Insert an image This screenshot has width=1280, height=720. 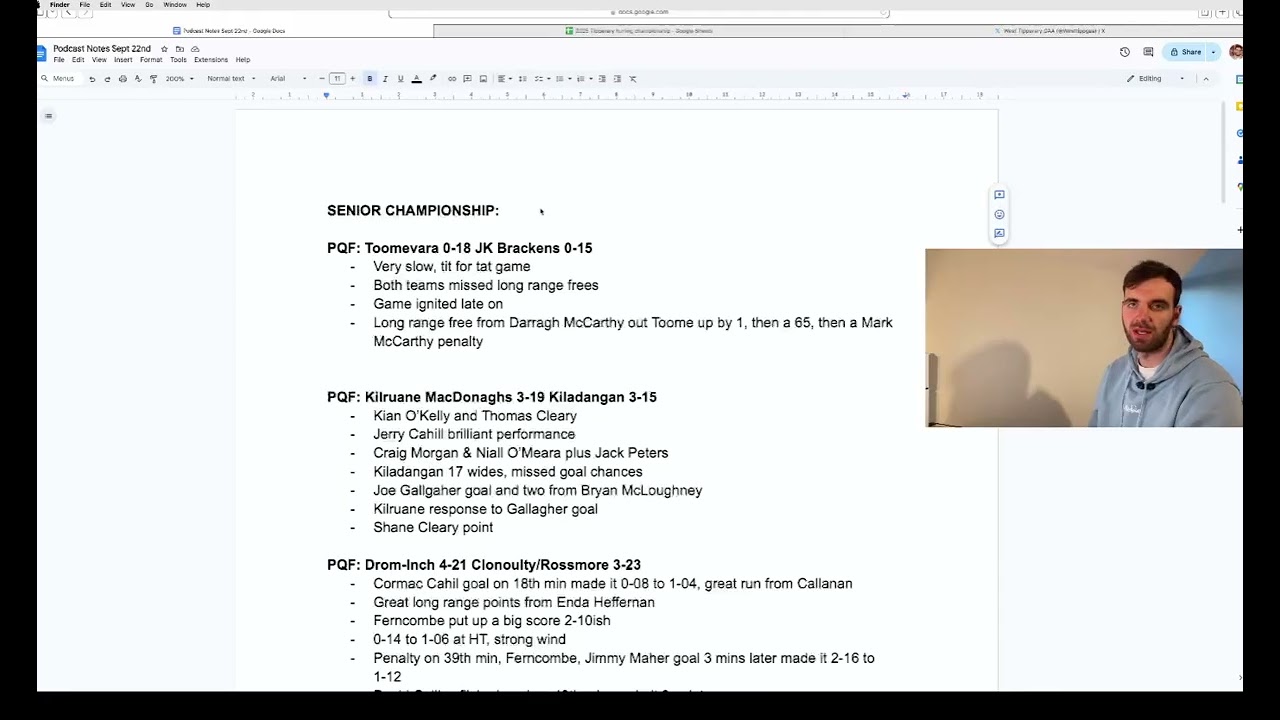tap(483, 79)
